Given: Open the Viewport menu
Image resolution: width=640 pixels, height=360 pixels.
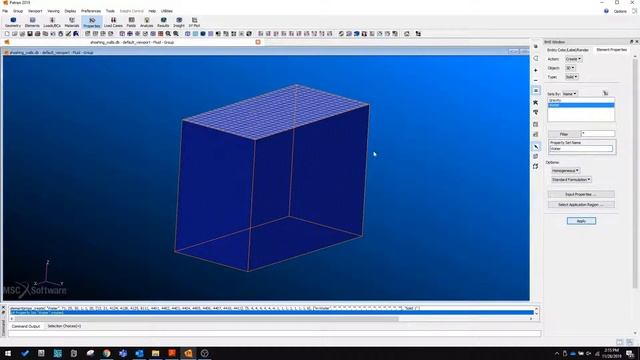Looking at the screenshot, I should tap(35, 11).
